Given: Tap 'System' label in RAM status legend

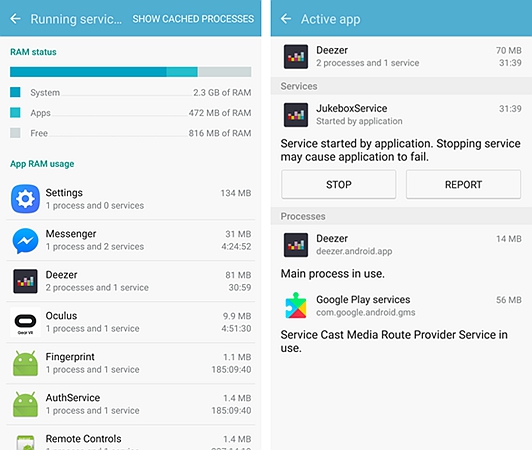Looking at the screenshot, I should 45,92.
